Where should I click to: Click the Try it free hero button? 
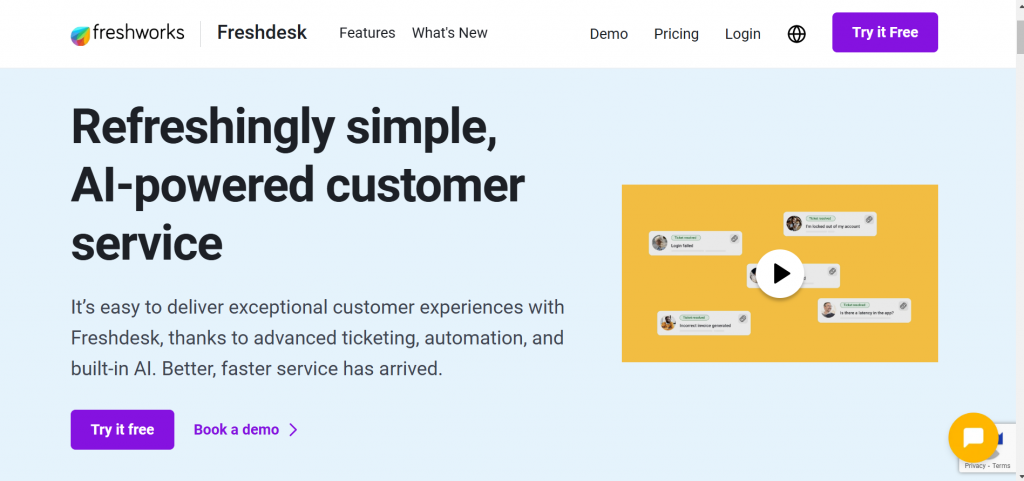tap(122, 429)
